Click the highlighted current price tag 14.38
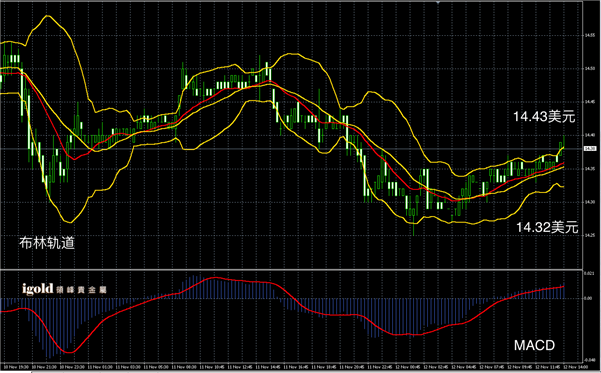This screenshot has width=601, height=373. 589,148
